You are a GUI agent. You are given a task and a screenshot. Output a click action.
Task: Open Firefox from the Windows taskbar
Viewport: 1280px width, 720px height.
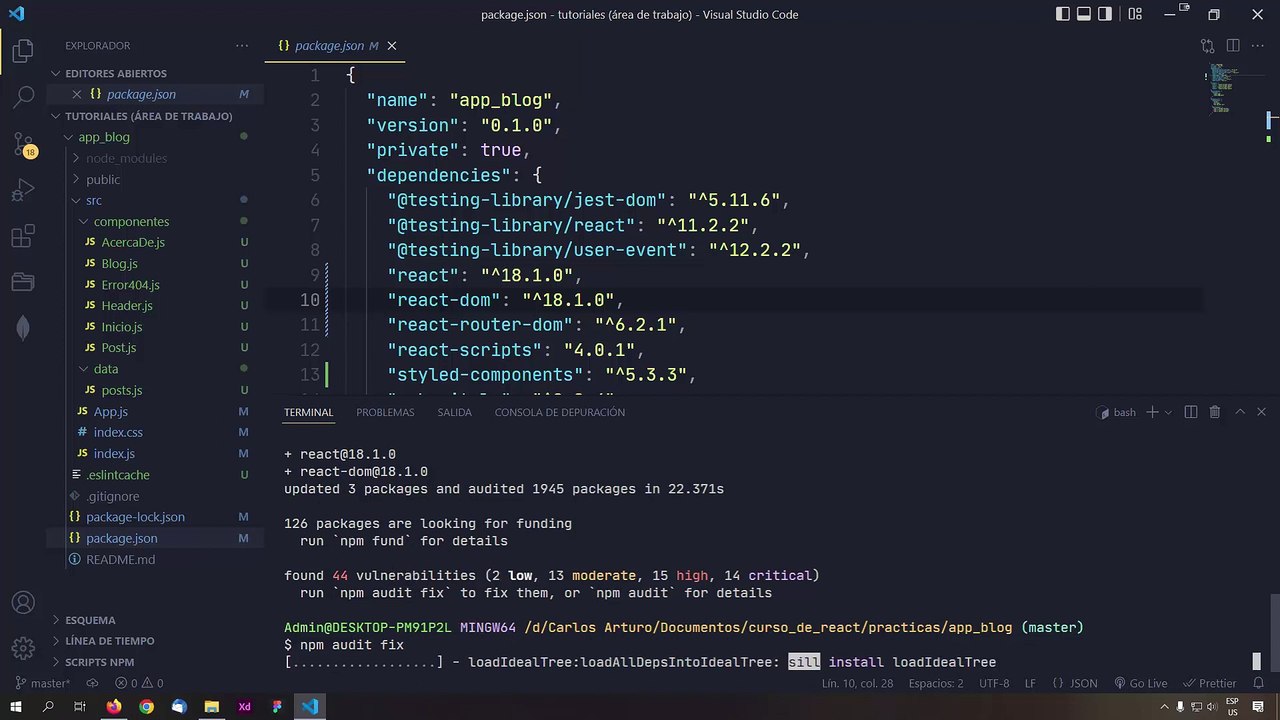click(113, 706)
